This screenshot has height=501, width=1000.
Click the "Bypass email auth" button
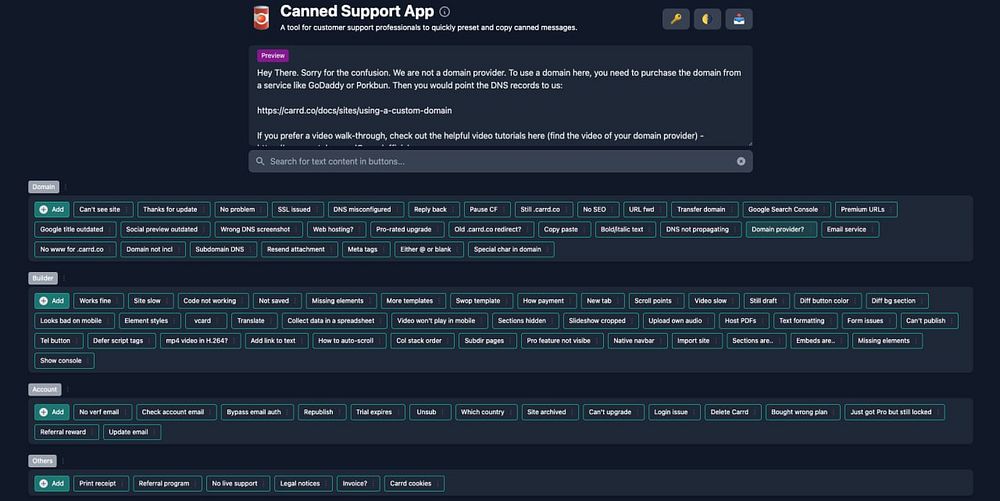click(x=257, y=412)
